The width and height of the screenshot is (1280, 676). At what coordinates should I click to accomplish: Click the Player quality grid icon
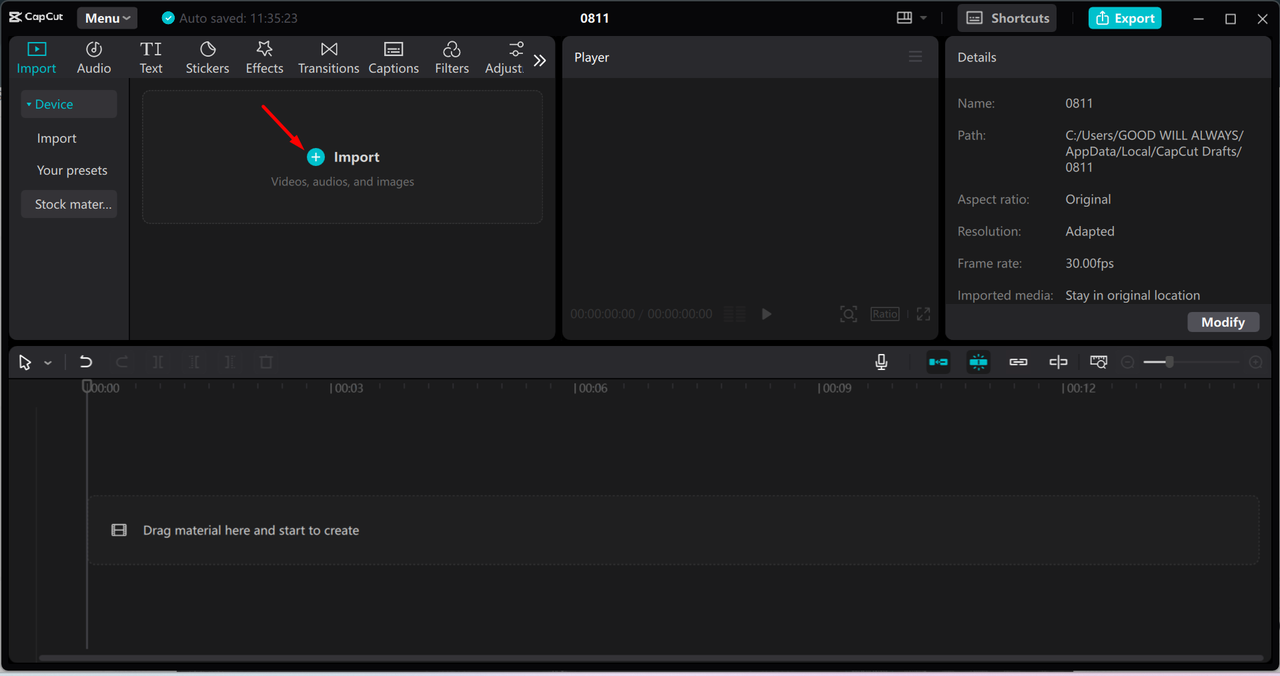click(734, 314)
